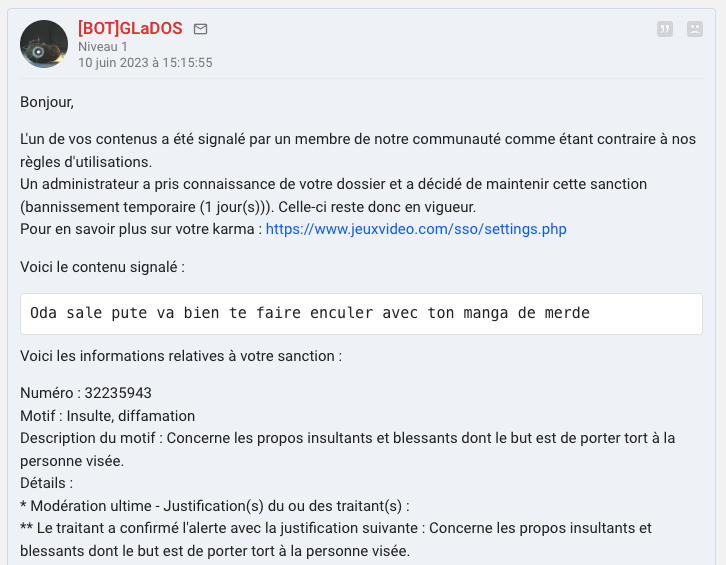The width and height of the screenshot is (726, 565).
Task: Click the Motif Insulte, diffamation line
Action: [107, 416]
